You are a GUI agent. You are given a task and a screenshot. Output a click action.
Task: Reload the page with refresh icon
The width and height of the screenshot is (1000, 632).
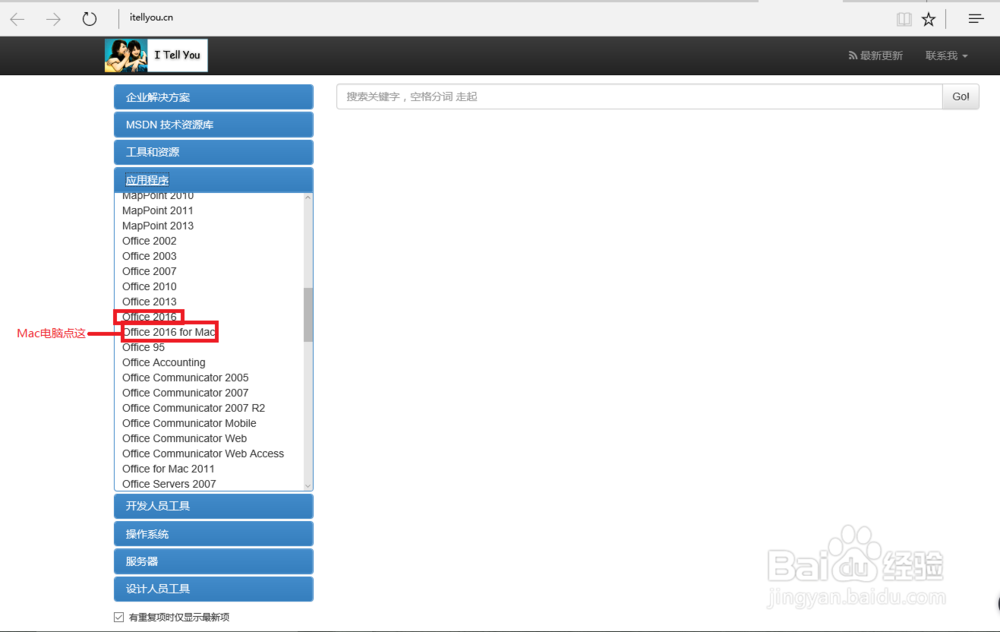point(89,19)
